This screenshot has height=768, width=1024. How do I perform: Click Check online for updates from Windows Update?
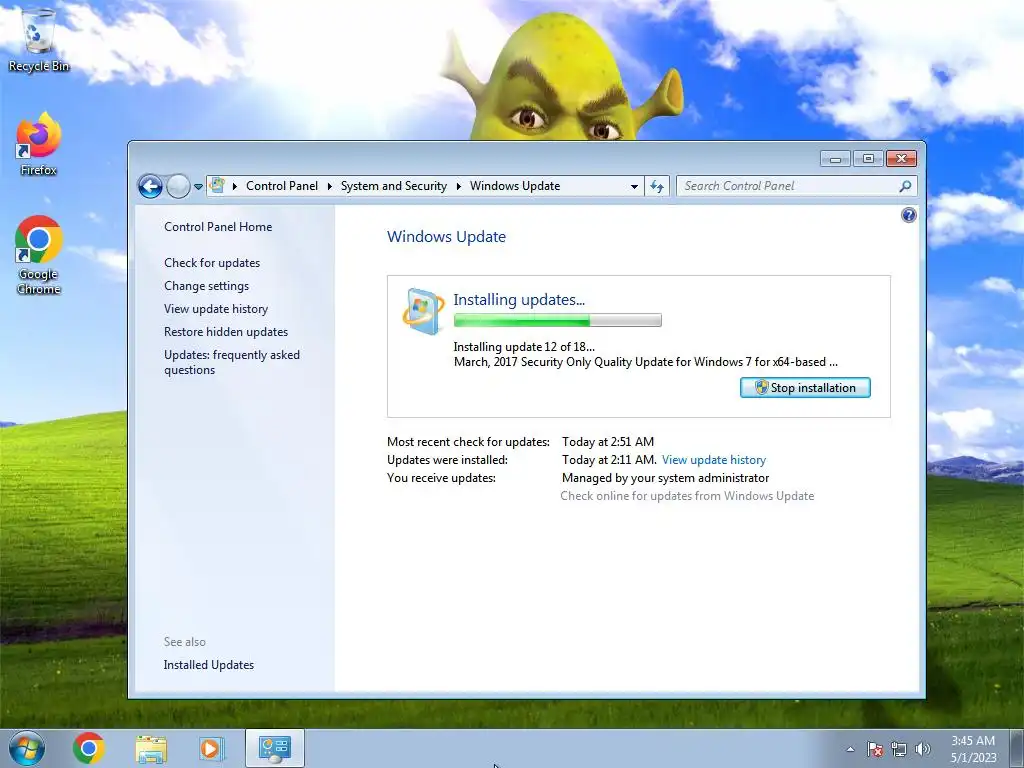pyautogui.click(x=687, y=496)
